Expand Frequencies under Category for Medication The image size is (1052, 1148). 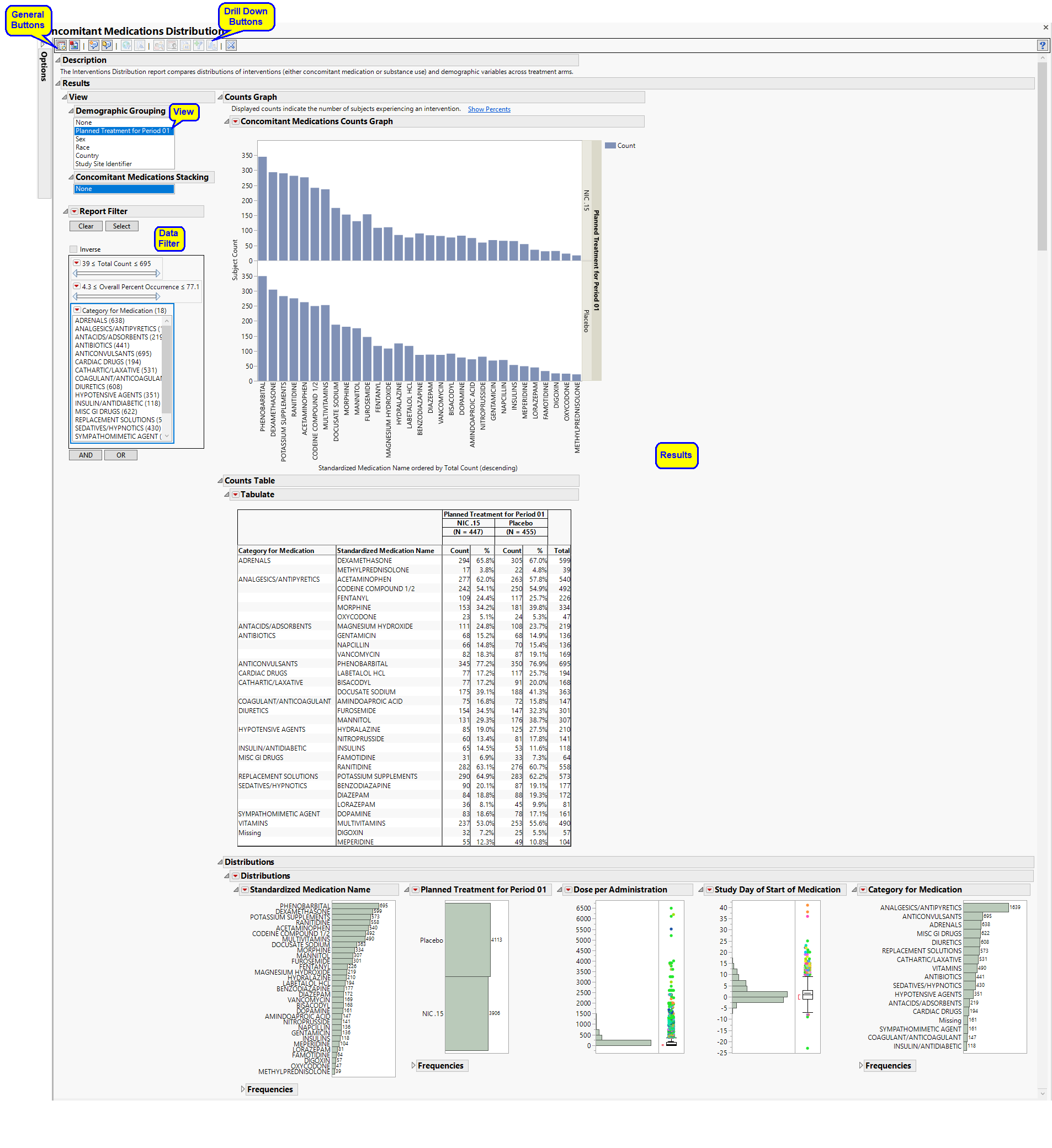[x=861, y=1065]
